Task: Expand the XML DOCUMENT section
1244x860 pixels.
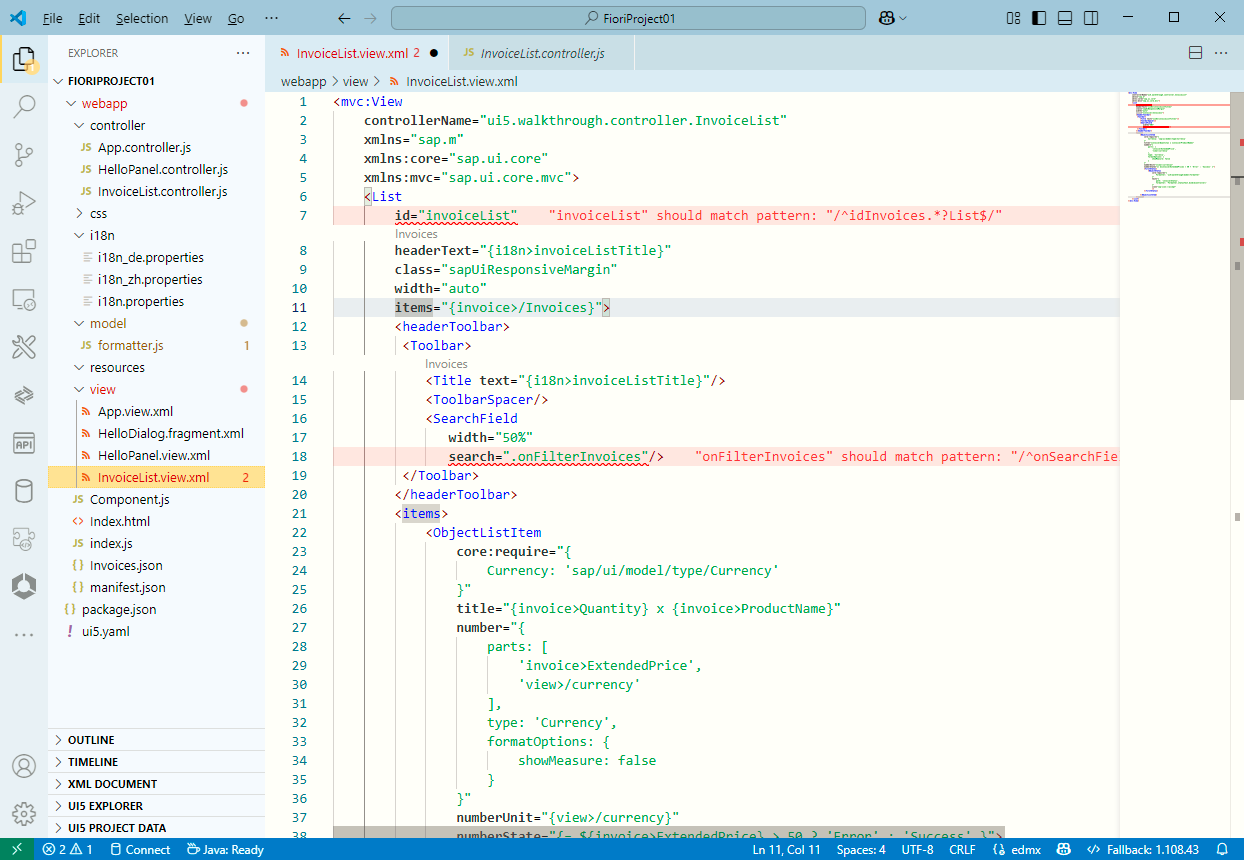Action: (x=156, y=784)
